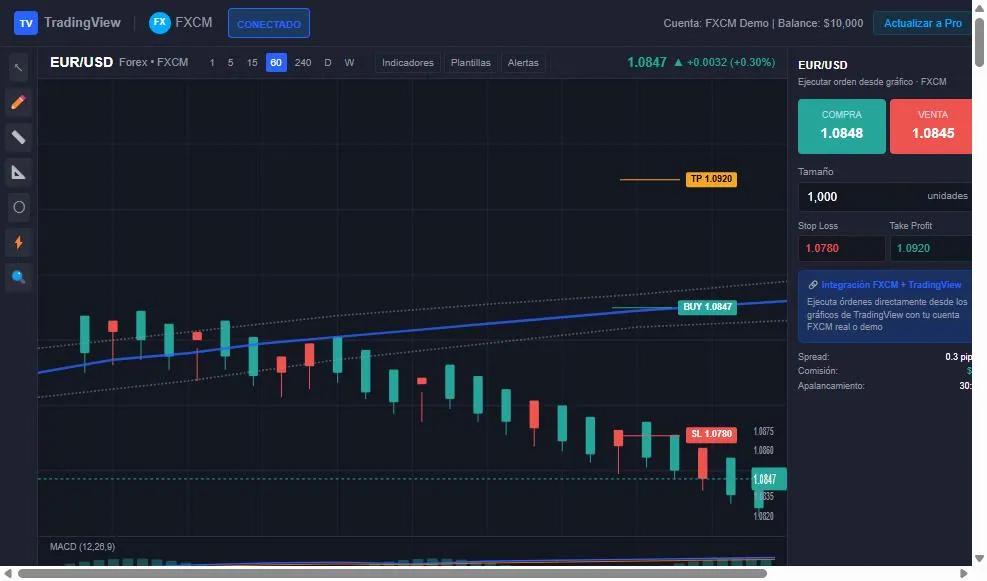Click the Apalancamiento row label
Image resolution: width=987 pixels, height=581 pixels.
(x=831, y=386)
